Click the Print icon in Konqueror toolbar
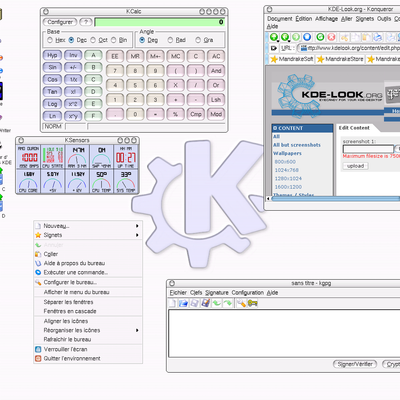 coord(377,37)
